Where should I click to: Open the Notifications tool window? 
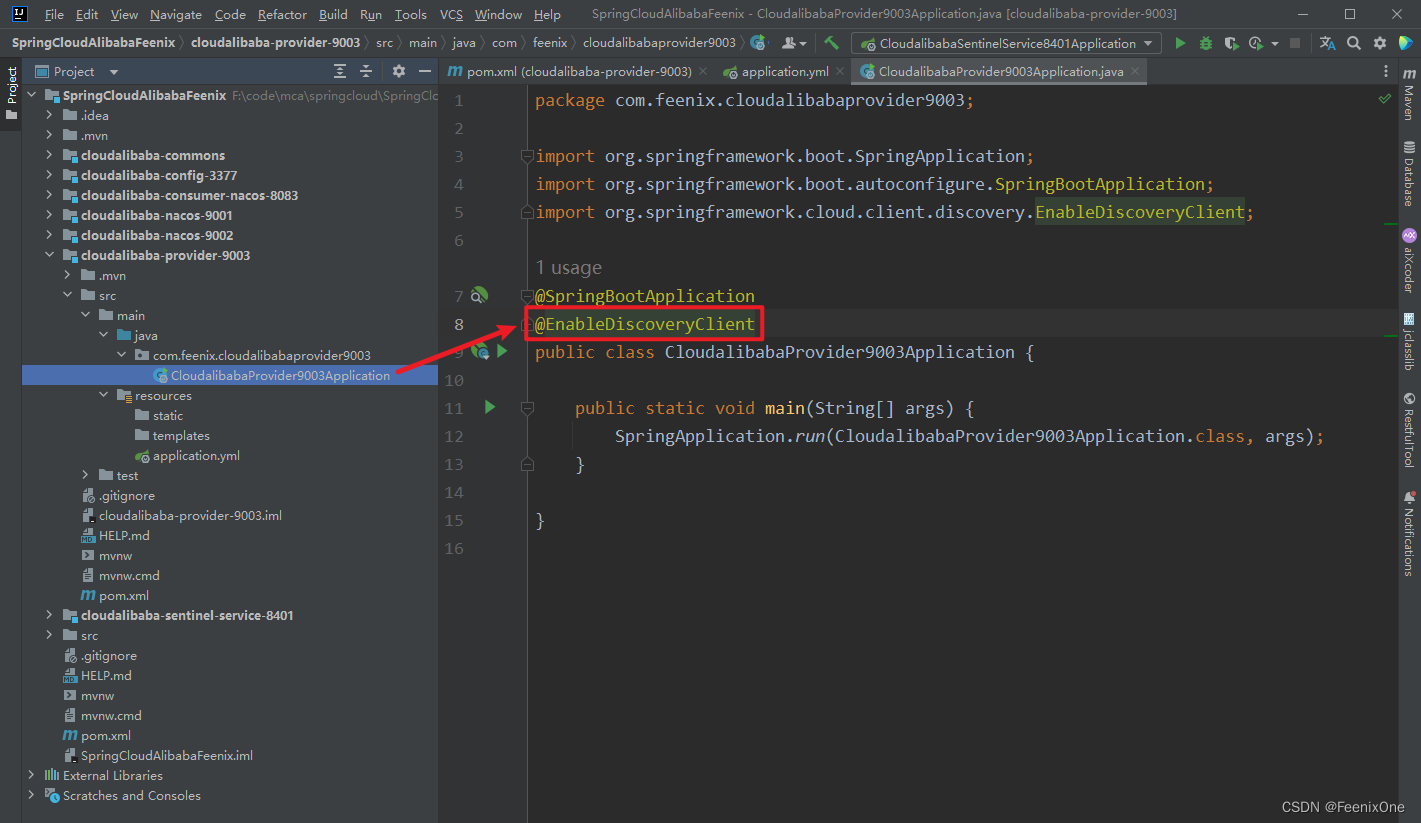coord(1409,533)
